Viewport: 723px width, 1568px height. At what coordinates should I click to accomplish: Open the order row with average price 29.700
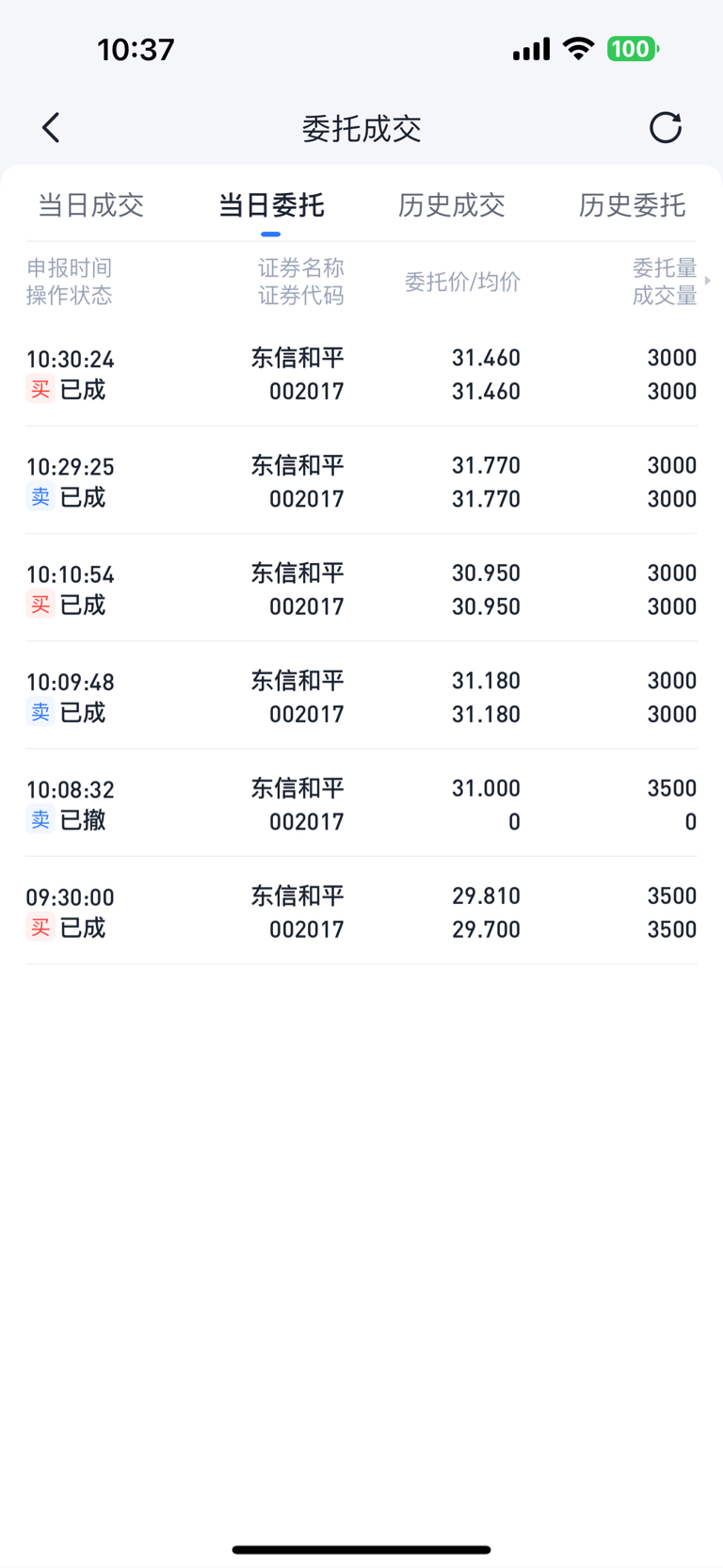click(361, 911)
